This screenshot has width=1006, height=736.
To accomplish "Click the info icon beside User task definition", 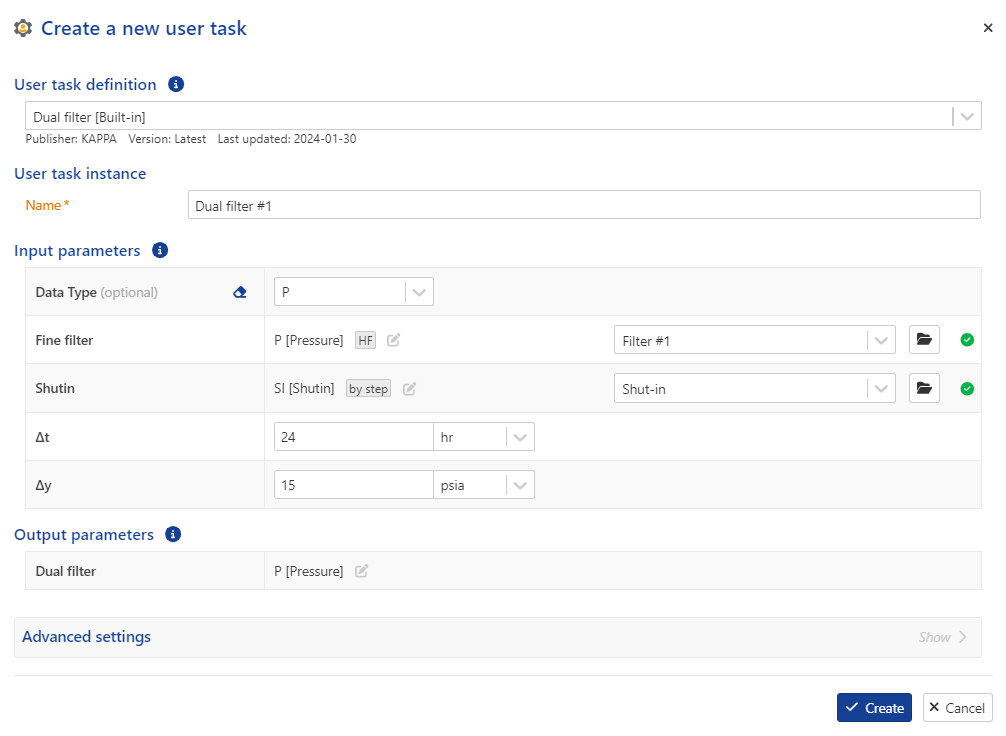I will 176,84.
